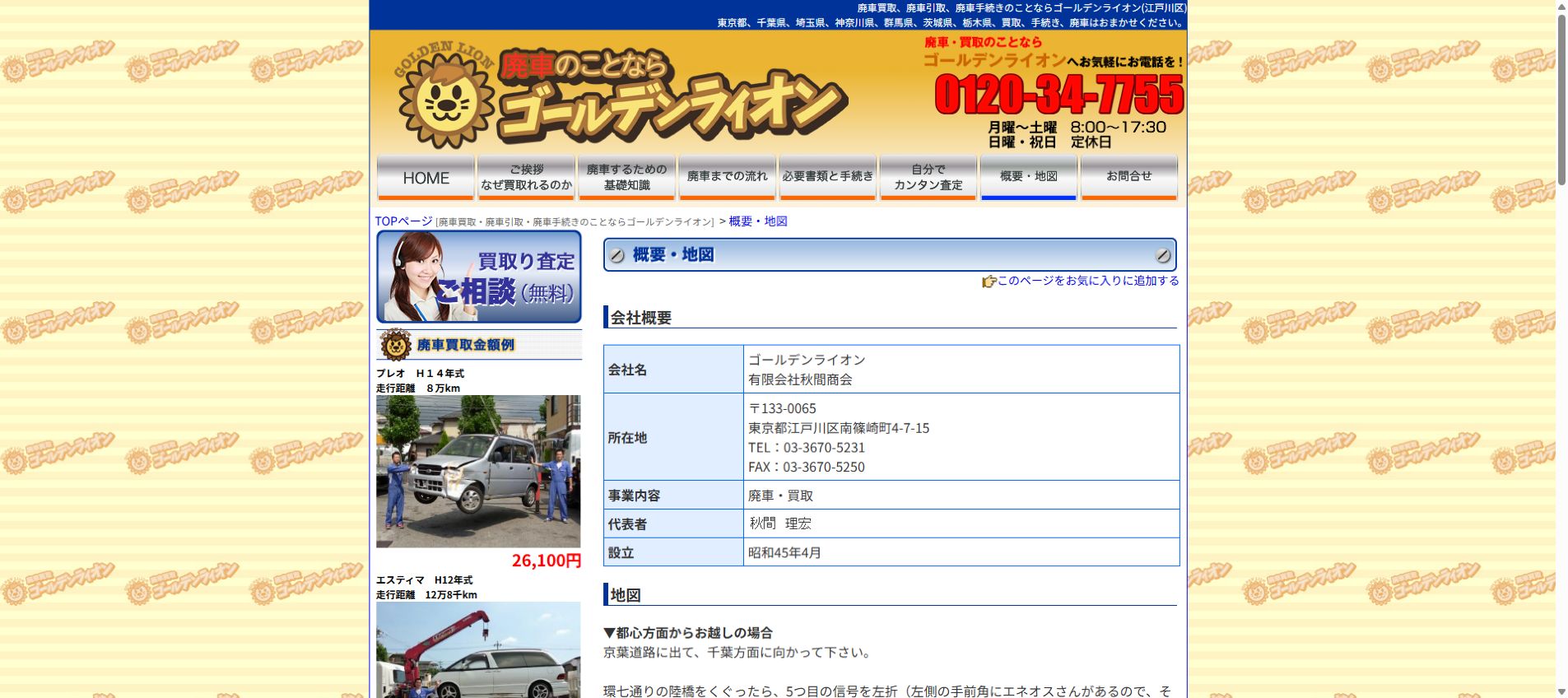1568x698 pixels.
Task: Click the lion icon beside 廃車買取金額例
Action: pyautogui.click(x=395, y=345)
